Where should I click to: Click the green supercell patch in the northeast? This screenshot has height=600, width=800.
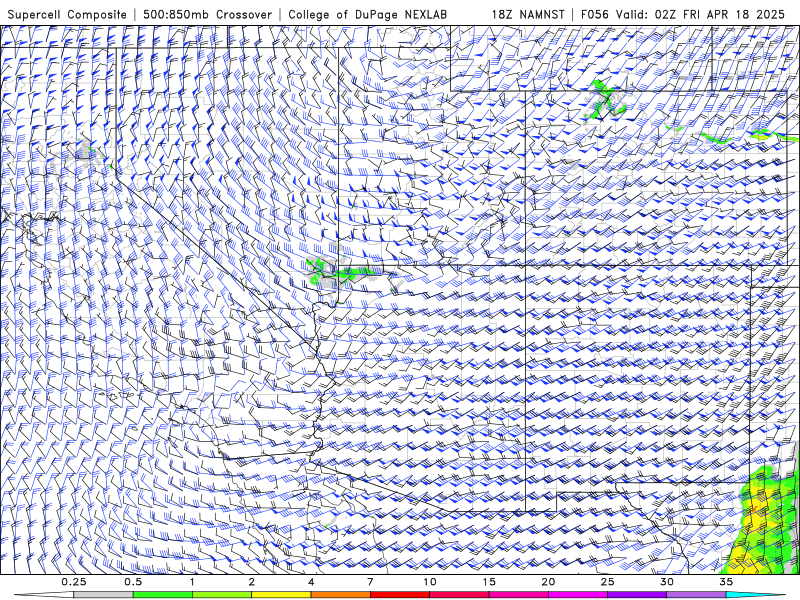[606, 99]
